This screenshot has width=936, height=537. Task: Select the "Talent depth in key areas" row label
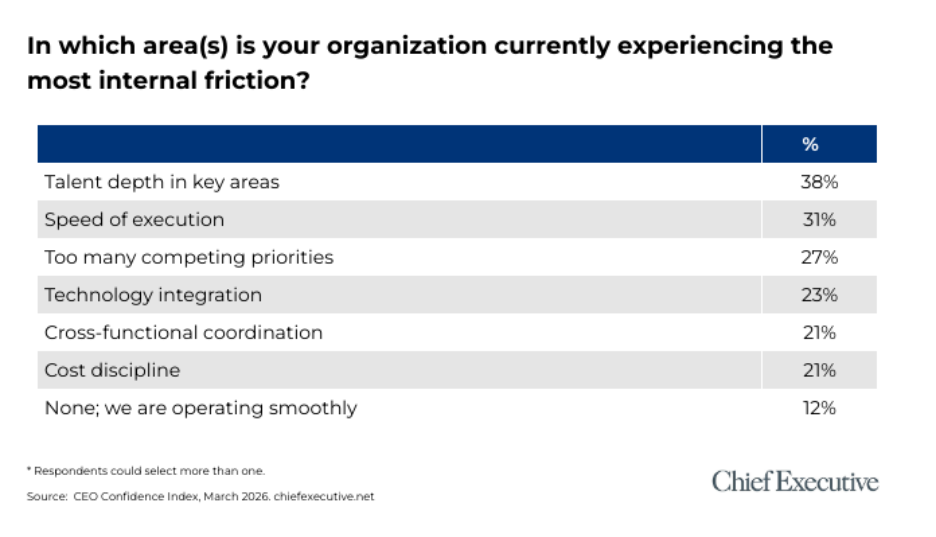[162, 182]
